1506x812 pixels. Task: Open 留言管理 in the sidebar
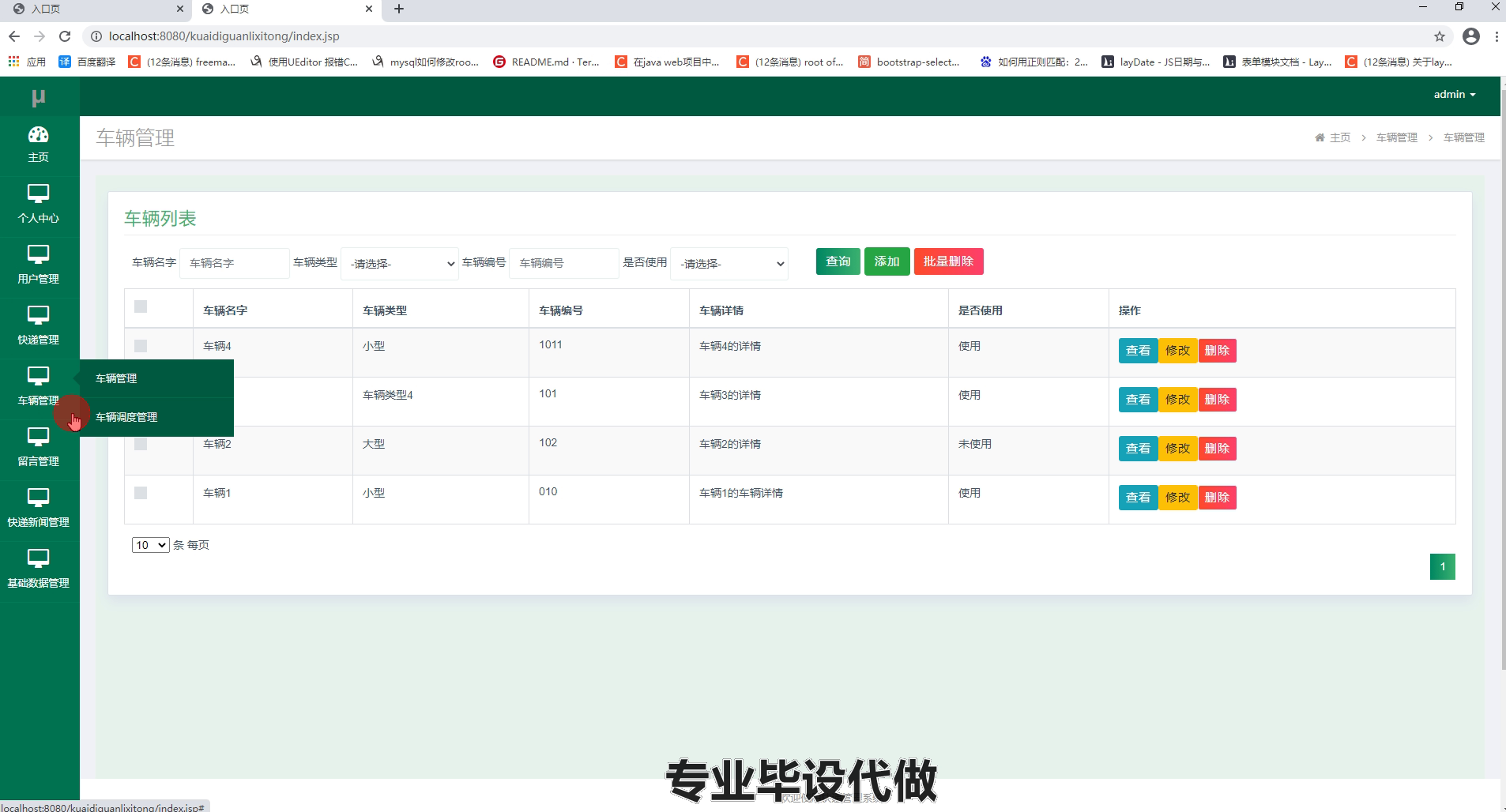[x=38, y=448]
